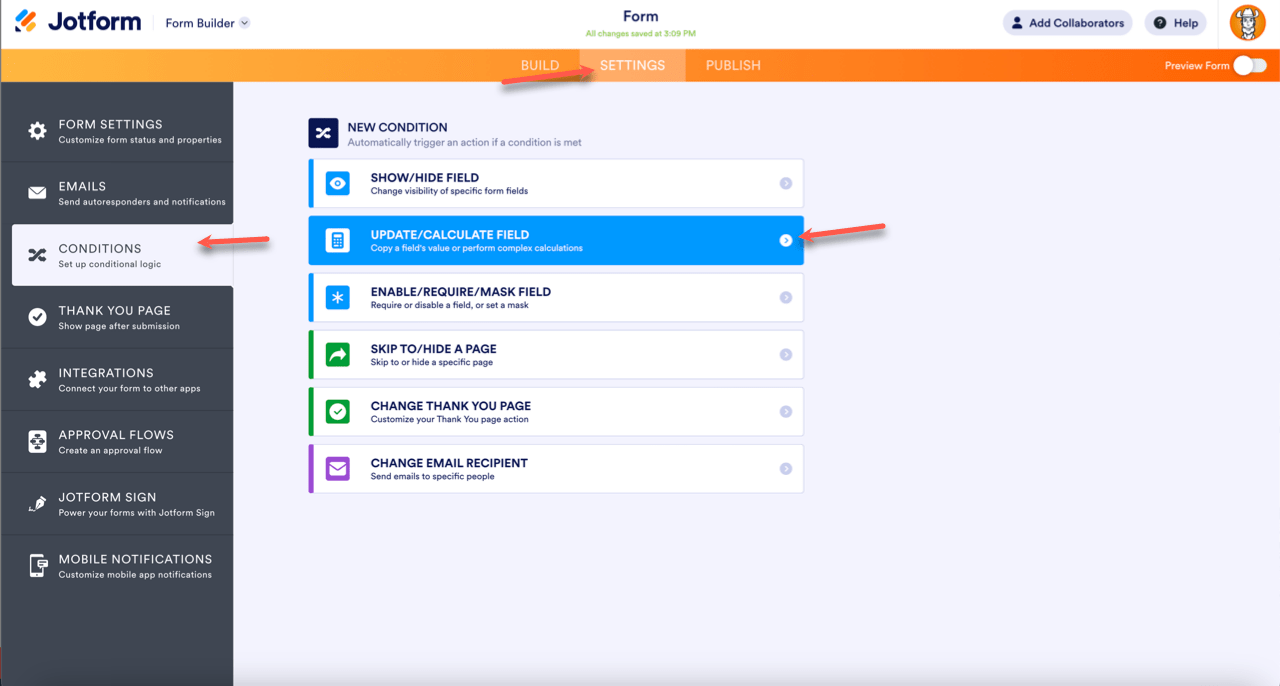
Task: Expand the Update/Calculate Field arrow
Action: click(786, 240)
